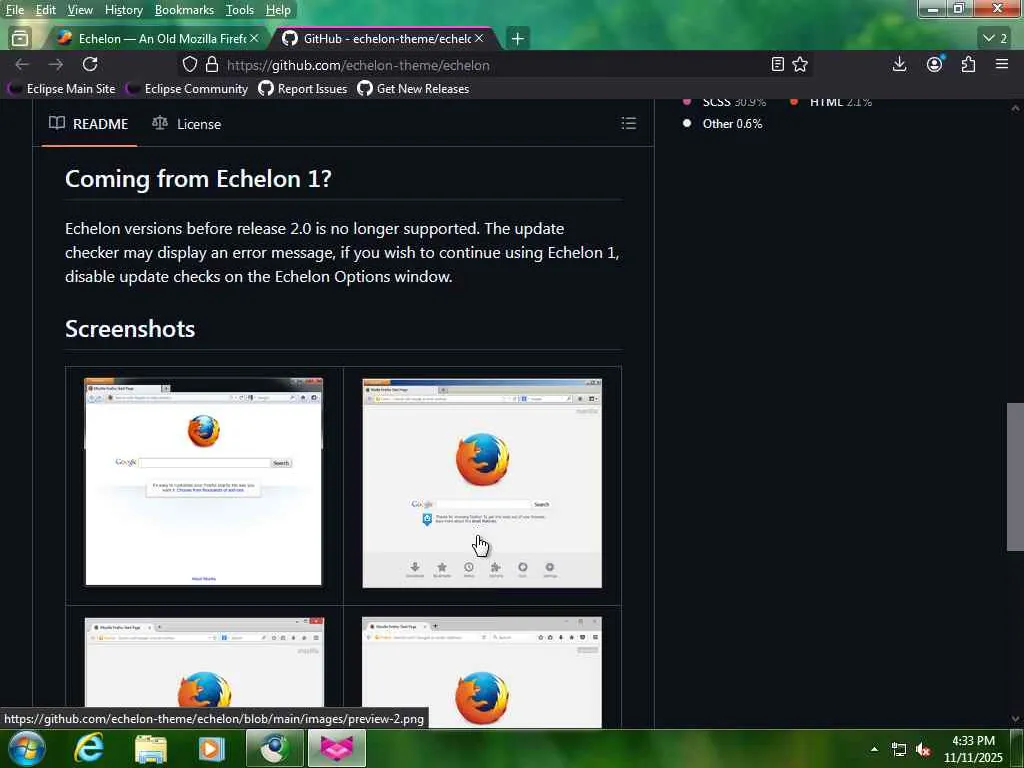This screenshot has width=1024, height=768.
Task: Open the README tab
Action: pyautogui.click(x=89, y=123)
